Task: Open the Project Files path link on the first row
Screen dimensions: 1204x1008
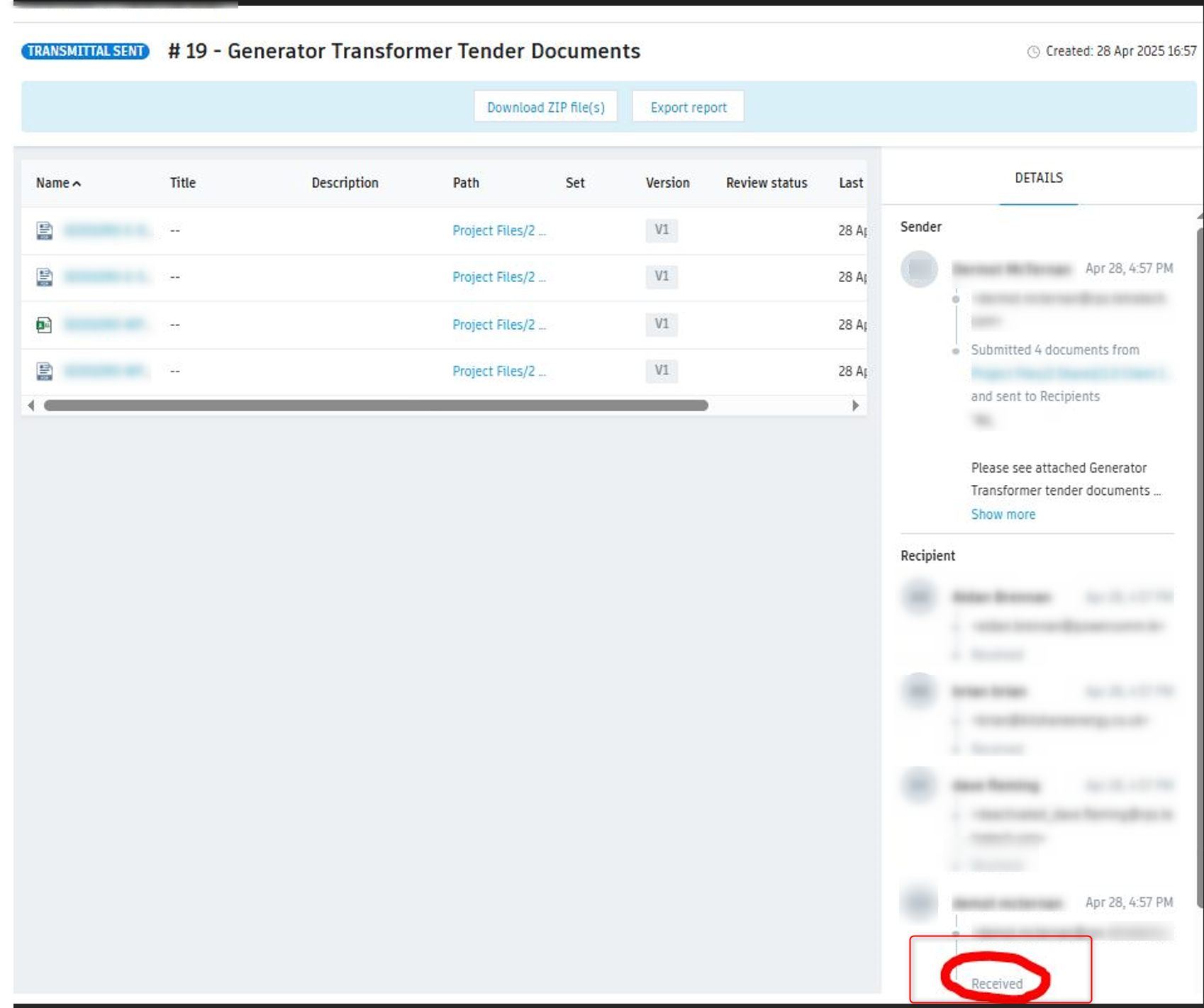Action: pyautogui.click(x=499, y=230)
